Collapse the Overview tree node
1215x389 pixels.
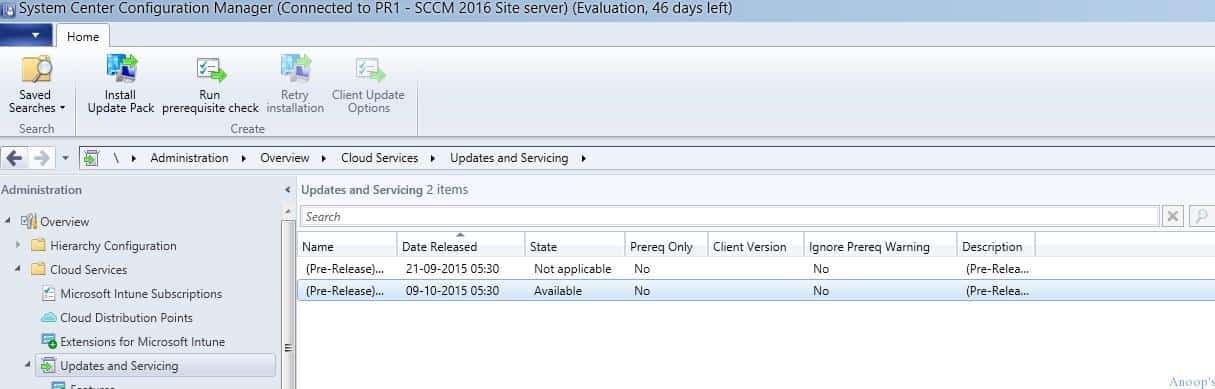9,222
